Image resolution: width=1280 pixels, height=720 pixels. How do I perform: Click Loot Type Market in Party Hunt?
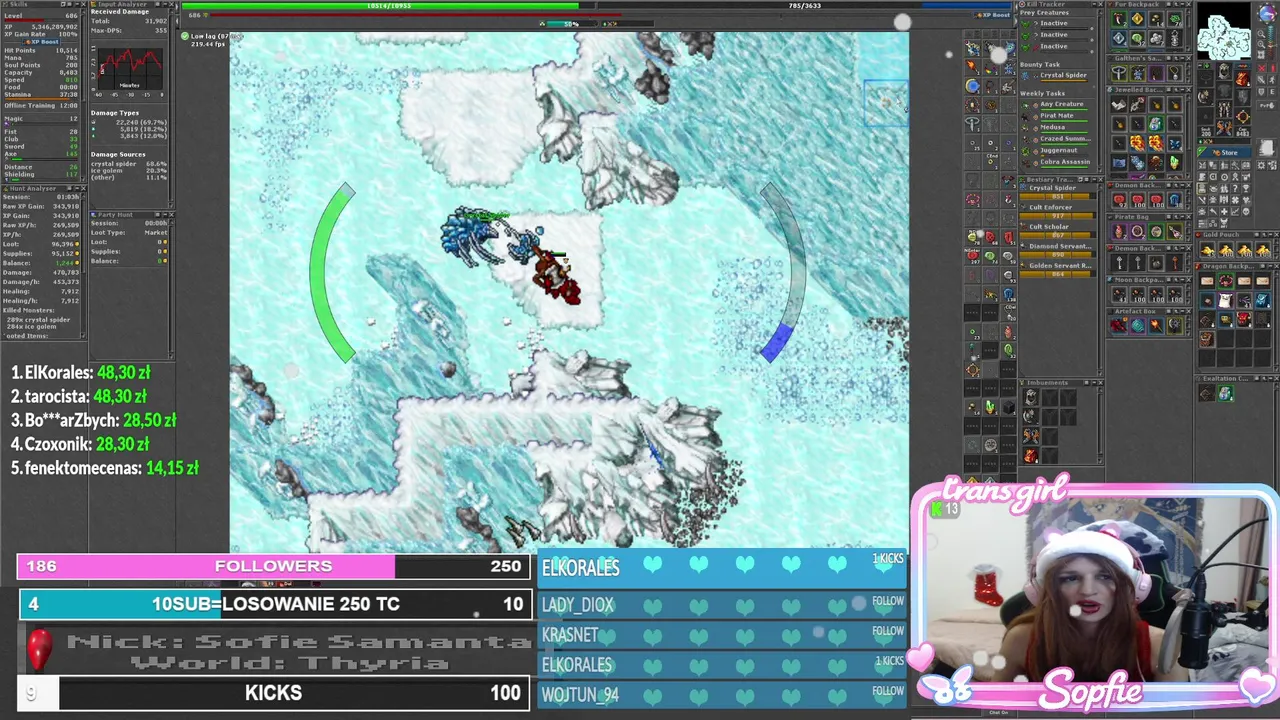(x=129, y=233)
